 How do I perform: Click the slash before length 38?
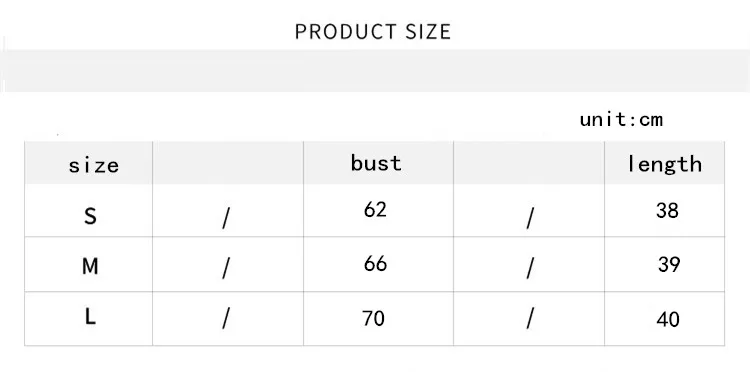click(529, 219)
